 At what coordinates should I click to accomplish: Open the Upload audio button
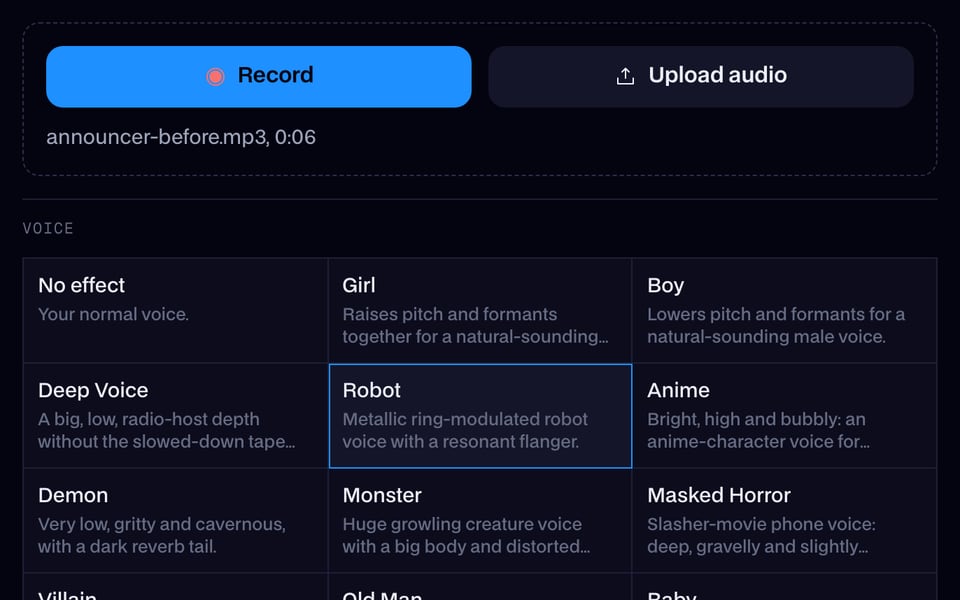point(700,77)
